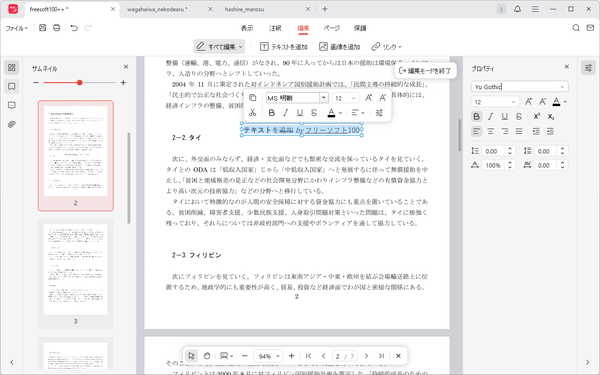Switch to the ページ tab
Screen dimensions: 600x375
coord(331,28)
